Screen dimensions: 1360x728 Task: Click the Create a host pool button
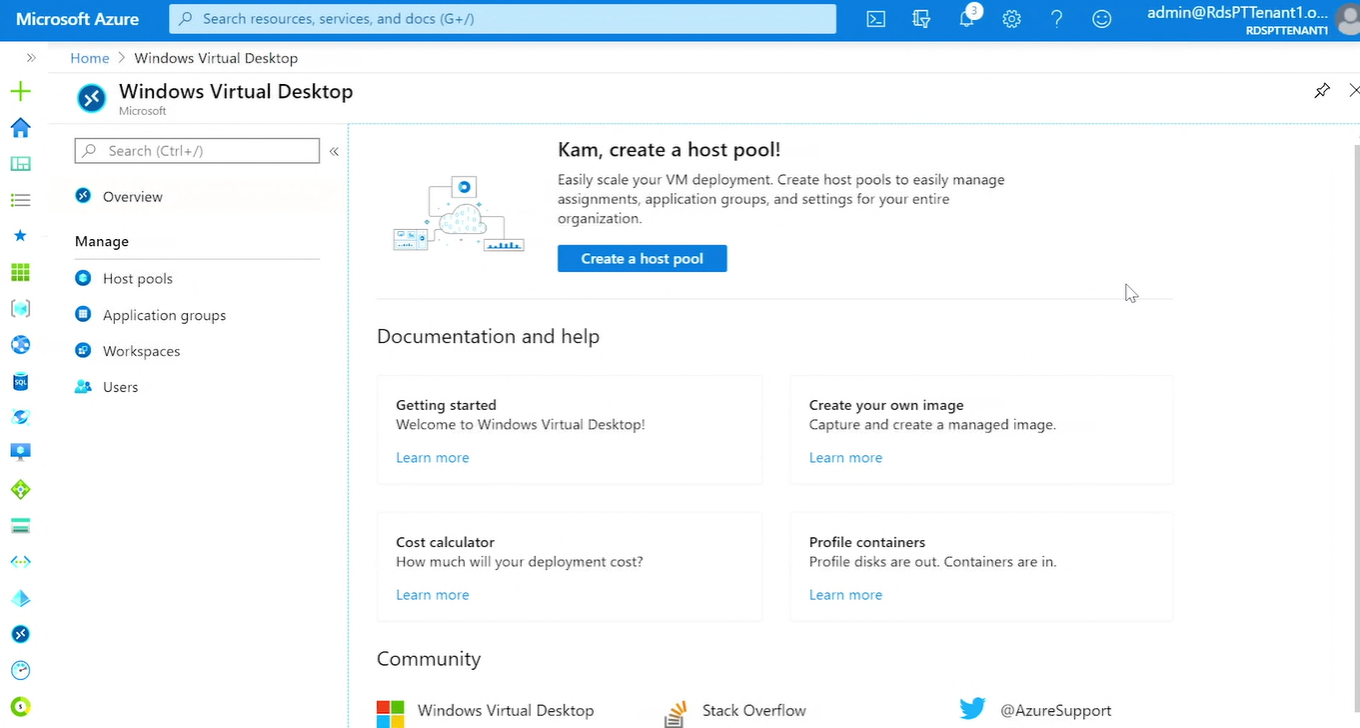tap(641, 258)
